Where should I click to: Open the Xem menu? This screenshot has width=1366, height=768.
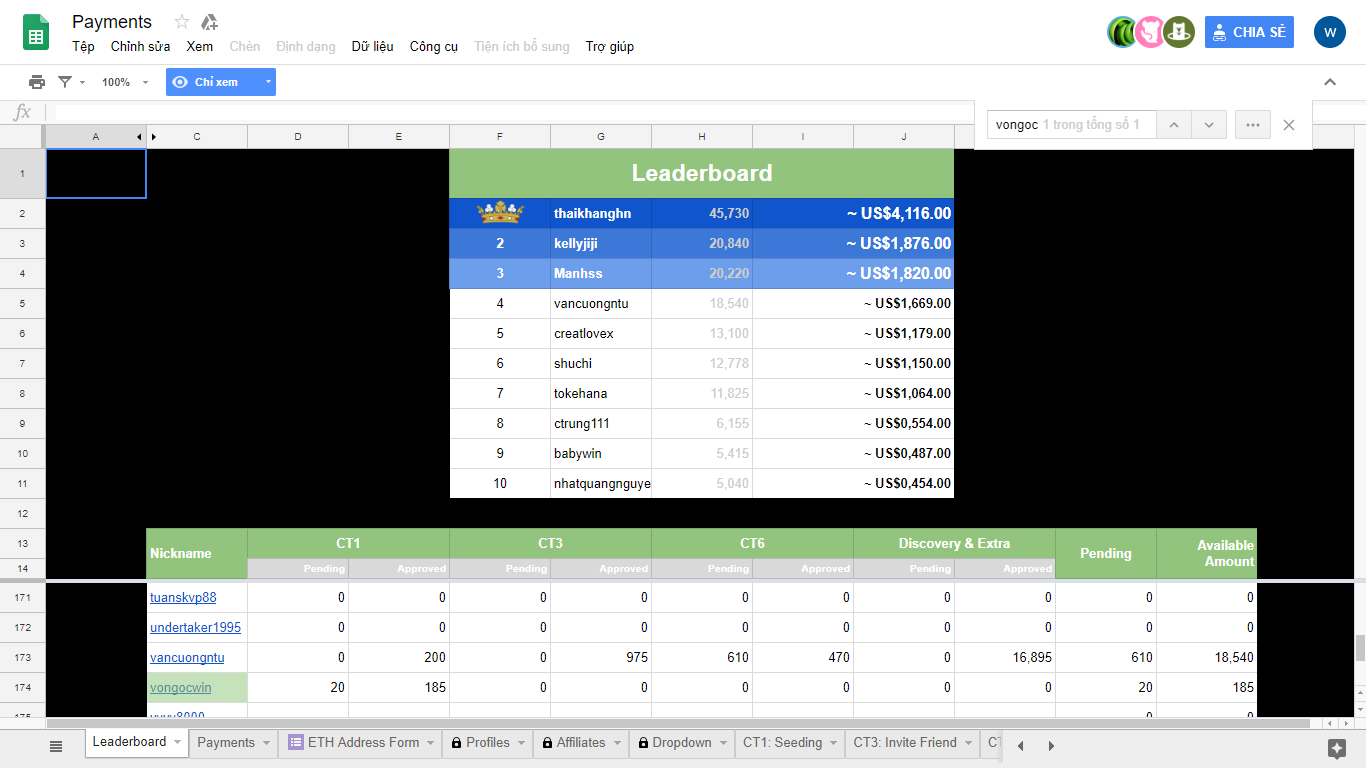tap(200, 46)
